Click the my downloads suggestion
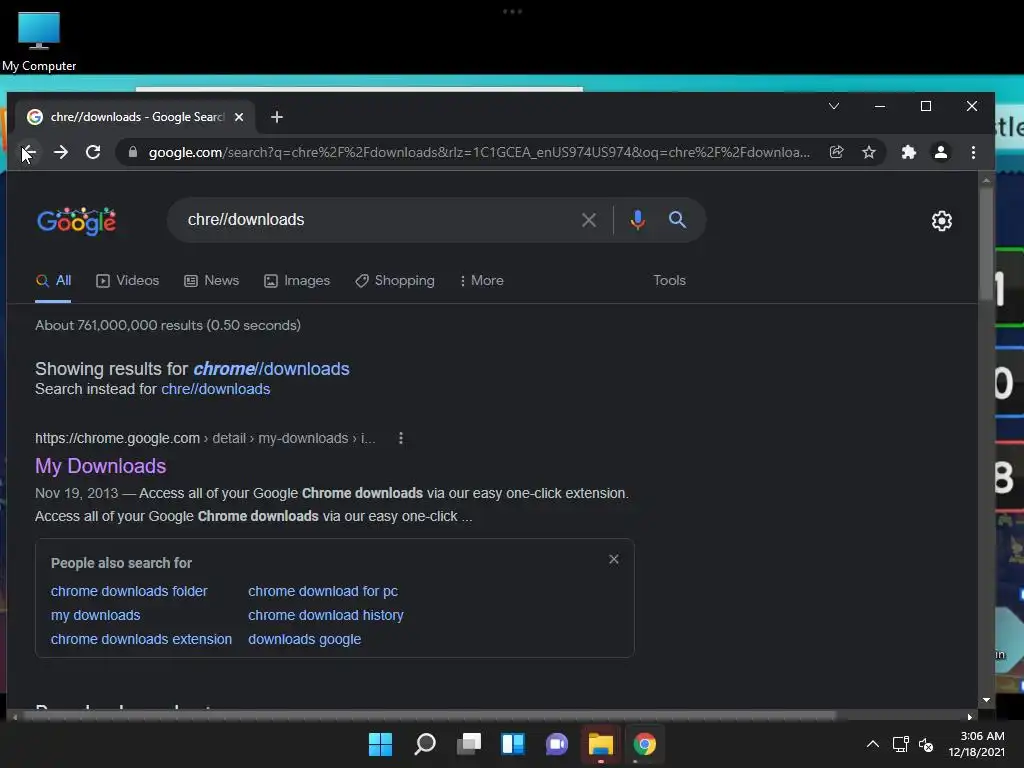1024x768 pixels. 95,615
